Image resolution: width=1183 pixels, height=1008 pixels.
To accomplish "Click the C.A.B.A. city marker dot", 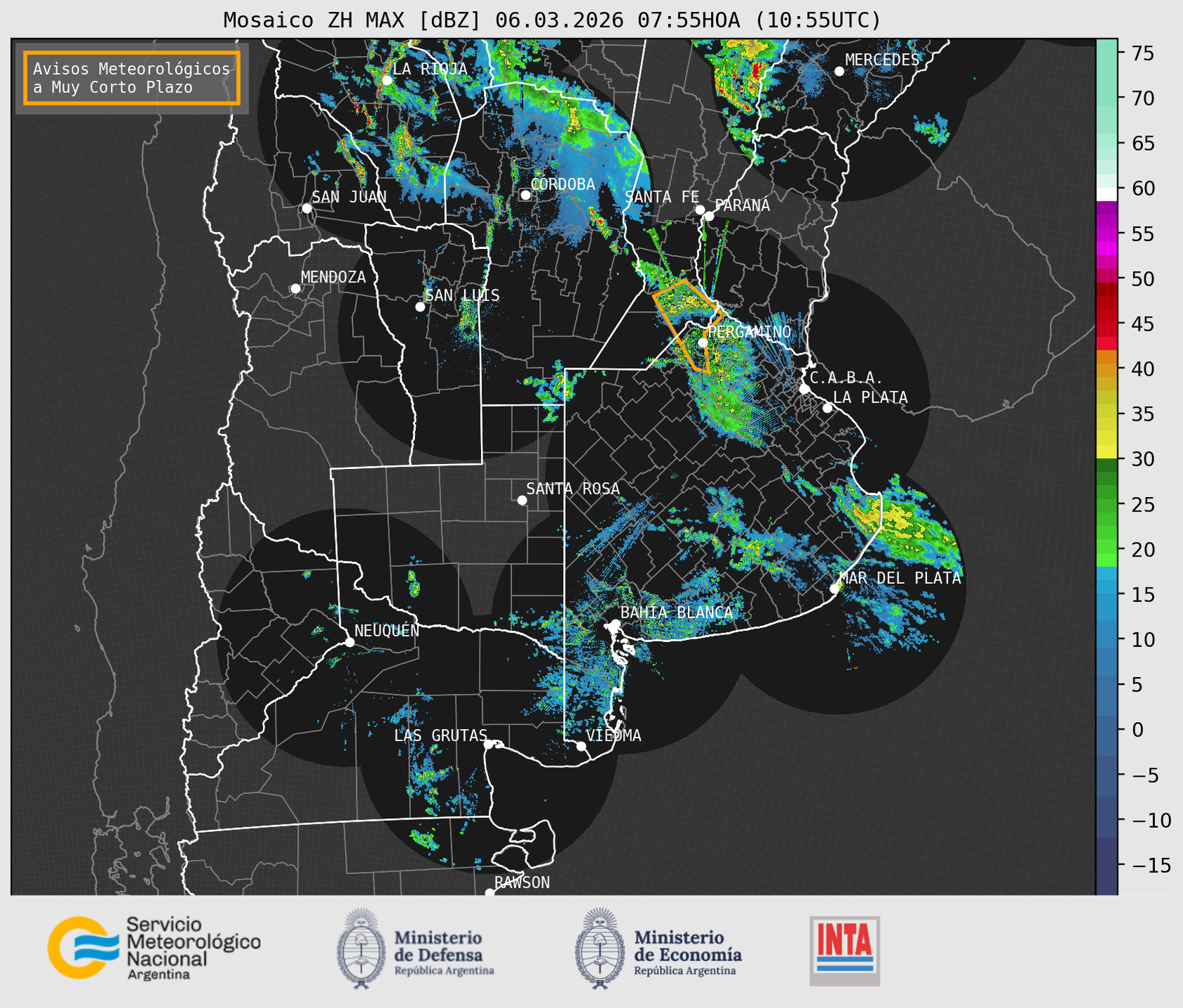I will pyautogui.click(x=804, y=389).
